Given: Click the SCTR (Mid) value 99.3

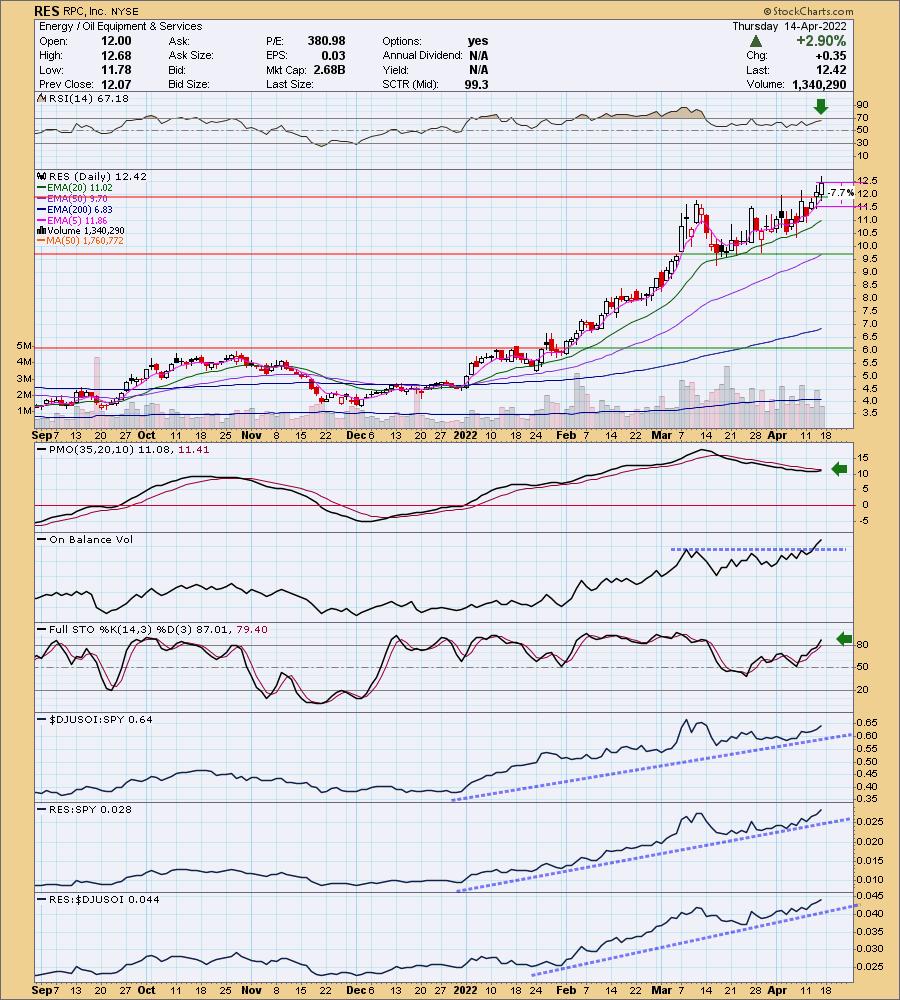Looking at the screenshot, I should point(476,84).
